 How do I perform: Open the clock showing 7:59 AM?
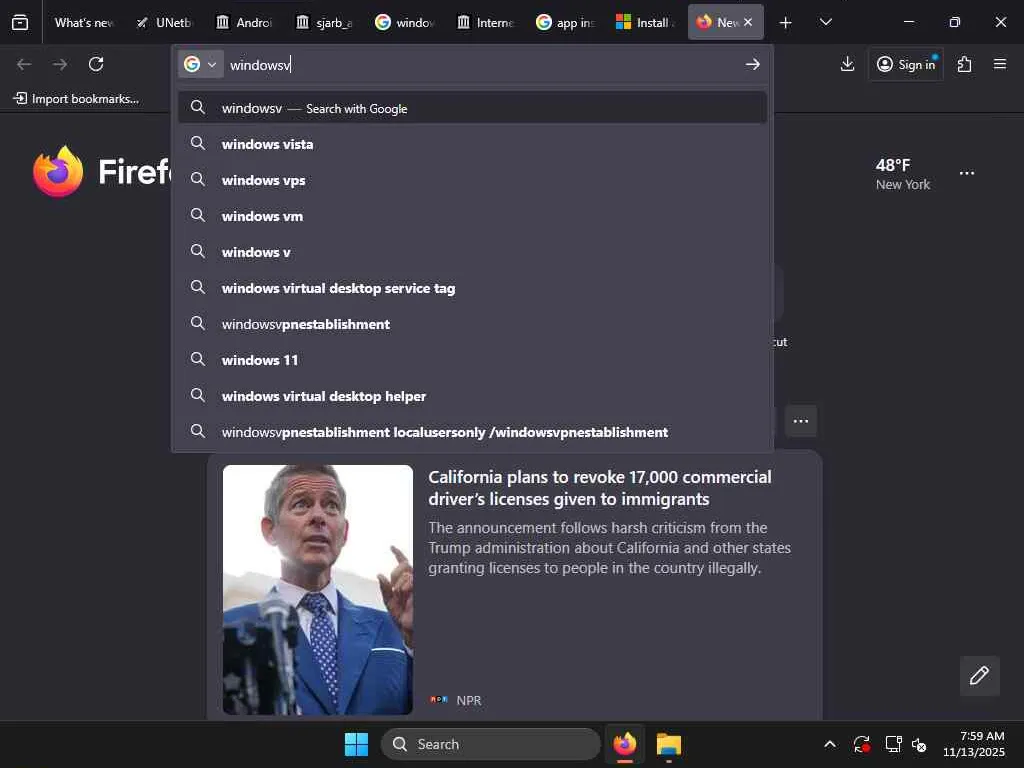tap(974, 744)
